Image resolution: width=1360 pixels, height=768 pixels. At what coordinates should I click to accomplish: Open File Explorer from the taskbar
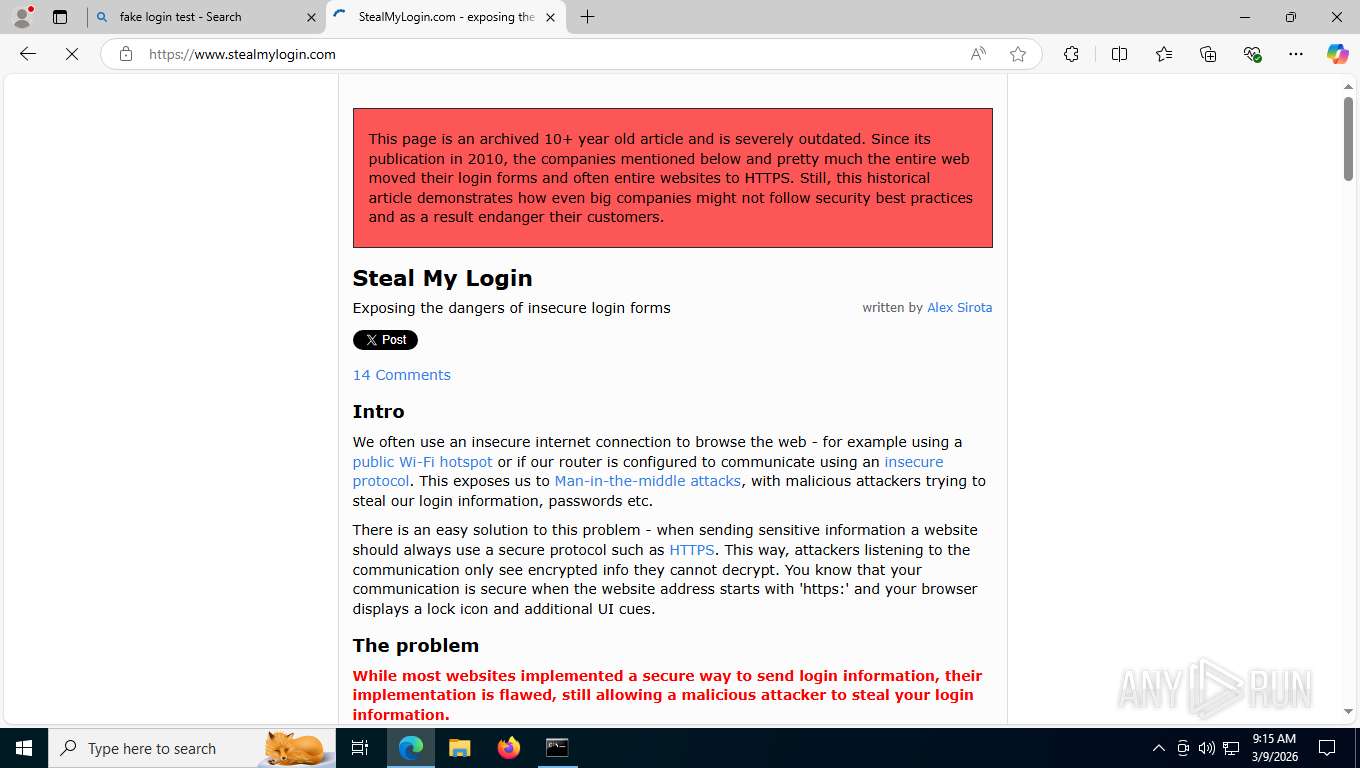coord(459,748)
